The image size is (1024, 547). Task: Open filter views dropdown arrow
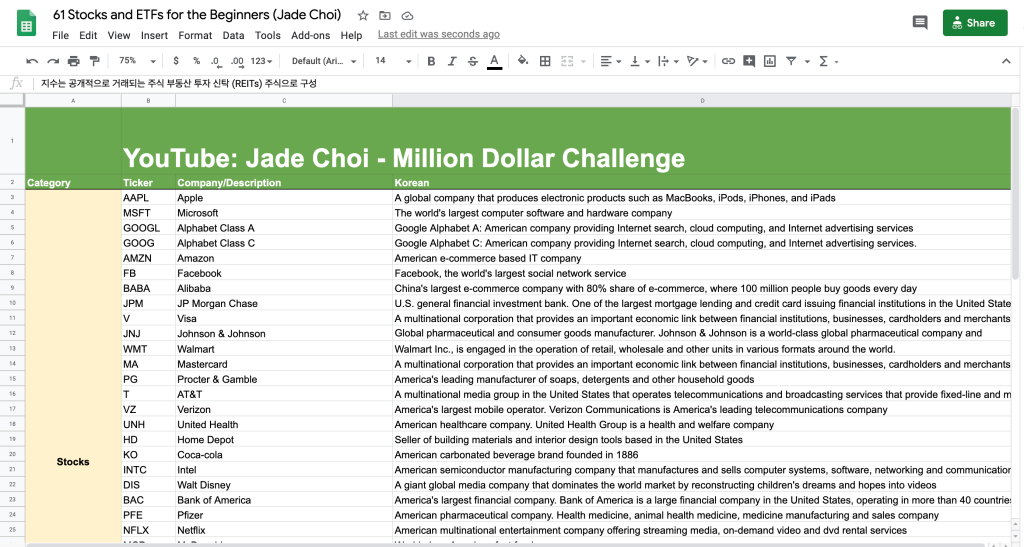(807, 61)
